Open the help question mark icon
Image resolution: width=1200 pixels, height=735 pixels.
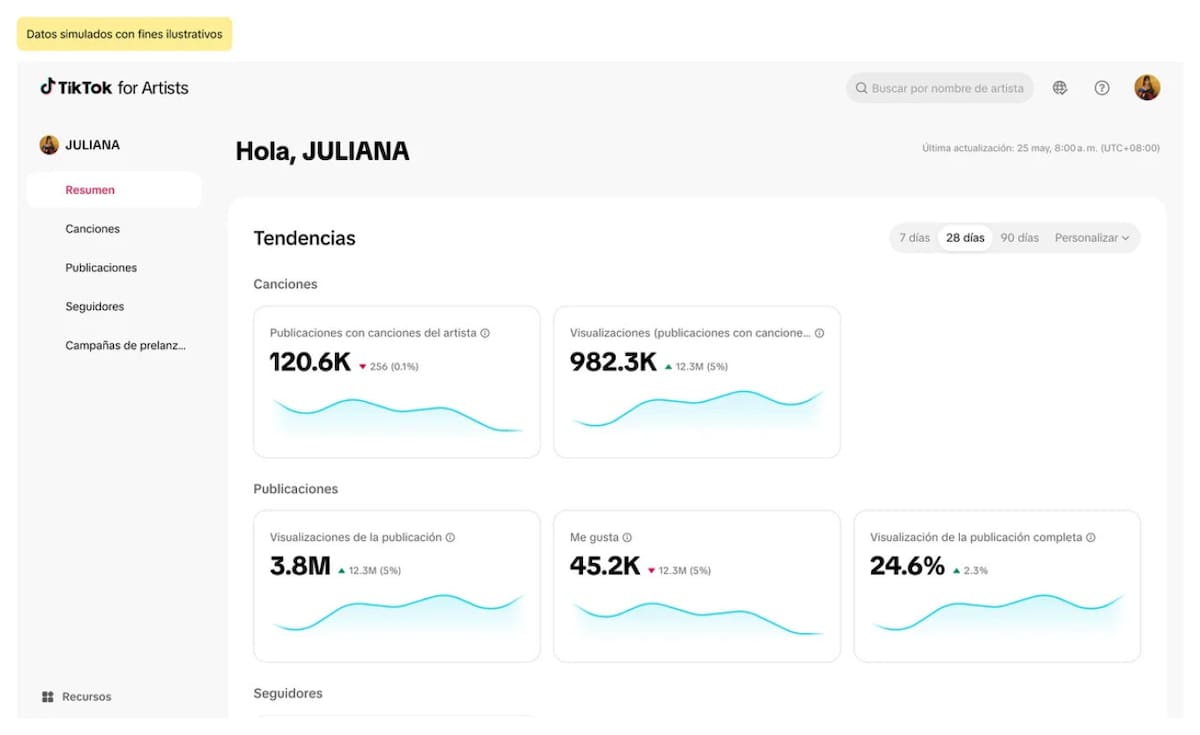click(x=1102, y=88)
